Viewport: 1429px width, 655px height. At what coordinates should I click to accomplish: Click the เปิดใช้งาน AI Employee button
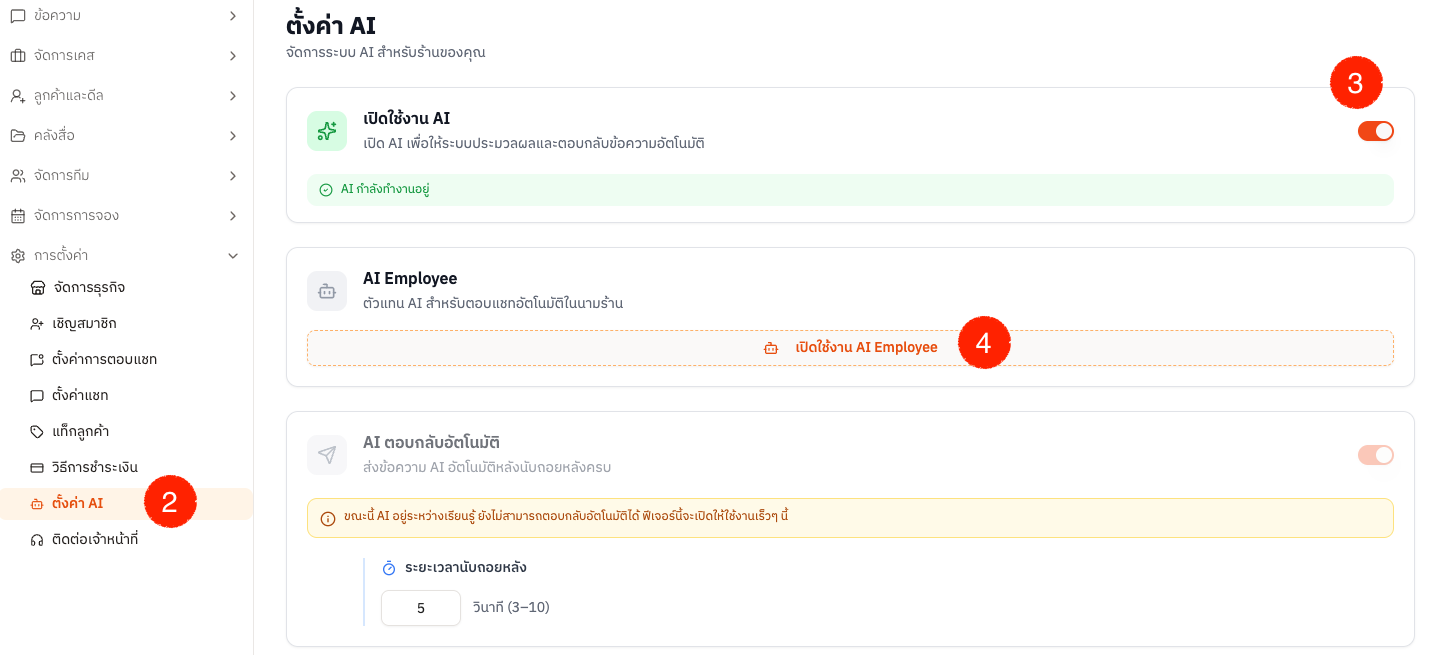[850, 348]
